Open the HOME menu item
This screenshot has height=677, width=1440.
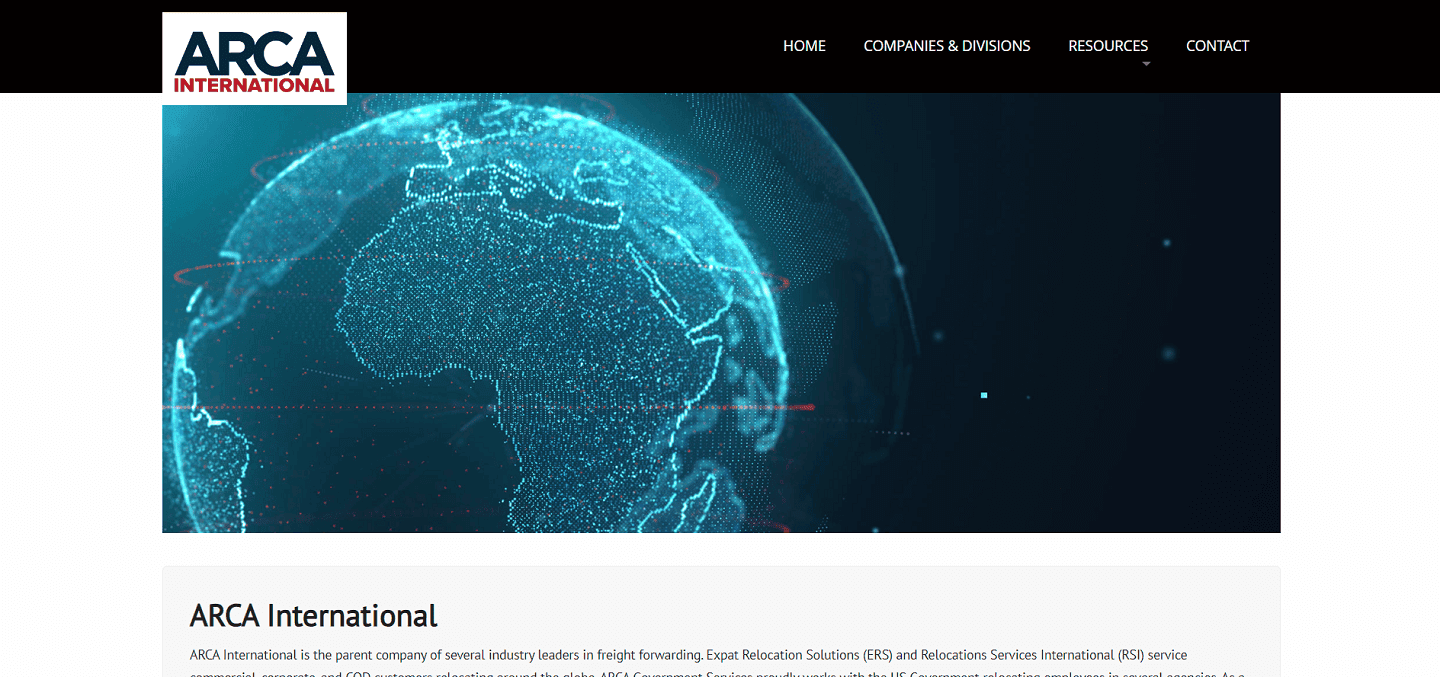tap(804, 46)
